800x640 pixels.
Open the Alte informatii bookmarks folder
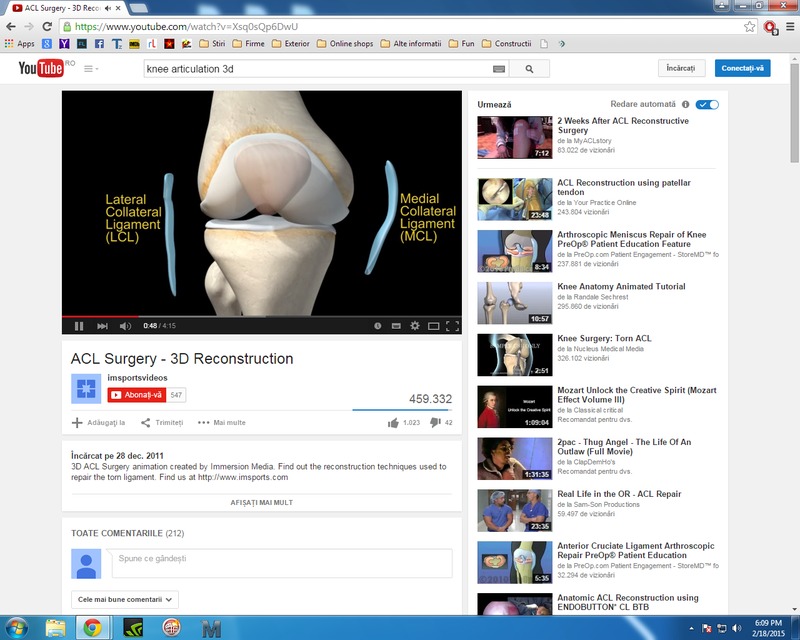pos(411,44)
